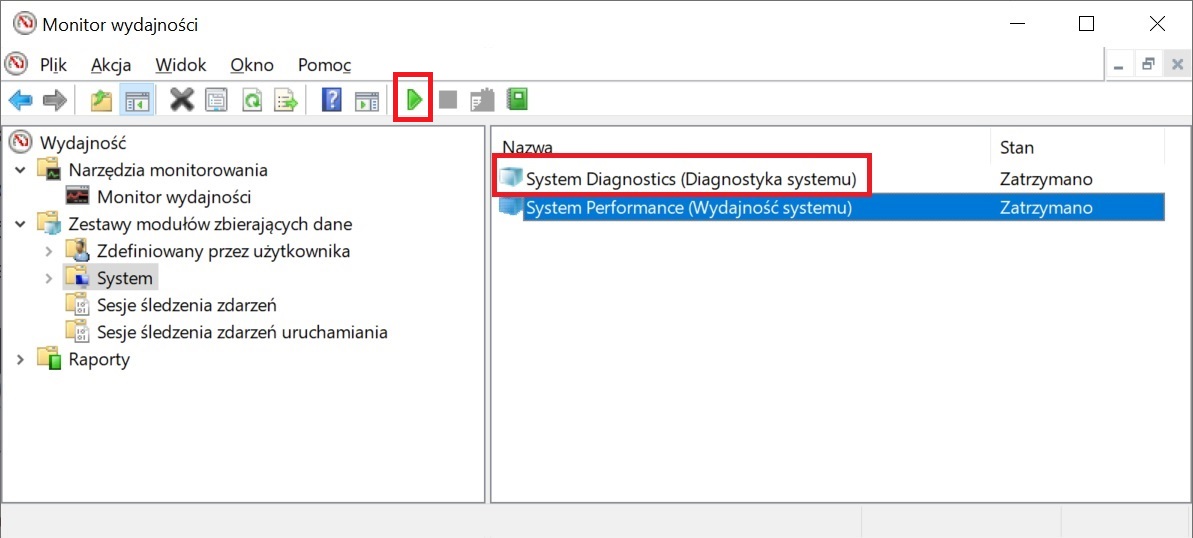Viewport: 1193px width, 538px height.
Task: Select System Diagnostics (Diagnostyka systemu) entry
Action: [x=691, y=179]
